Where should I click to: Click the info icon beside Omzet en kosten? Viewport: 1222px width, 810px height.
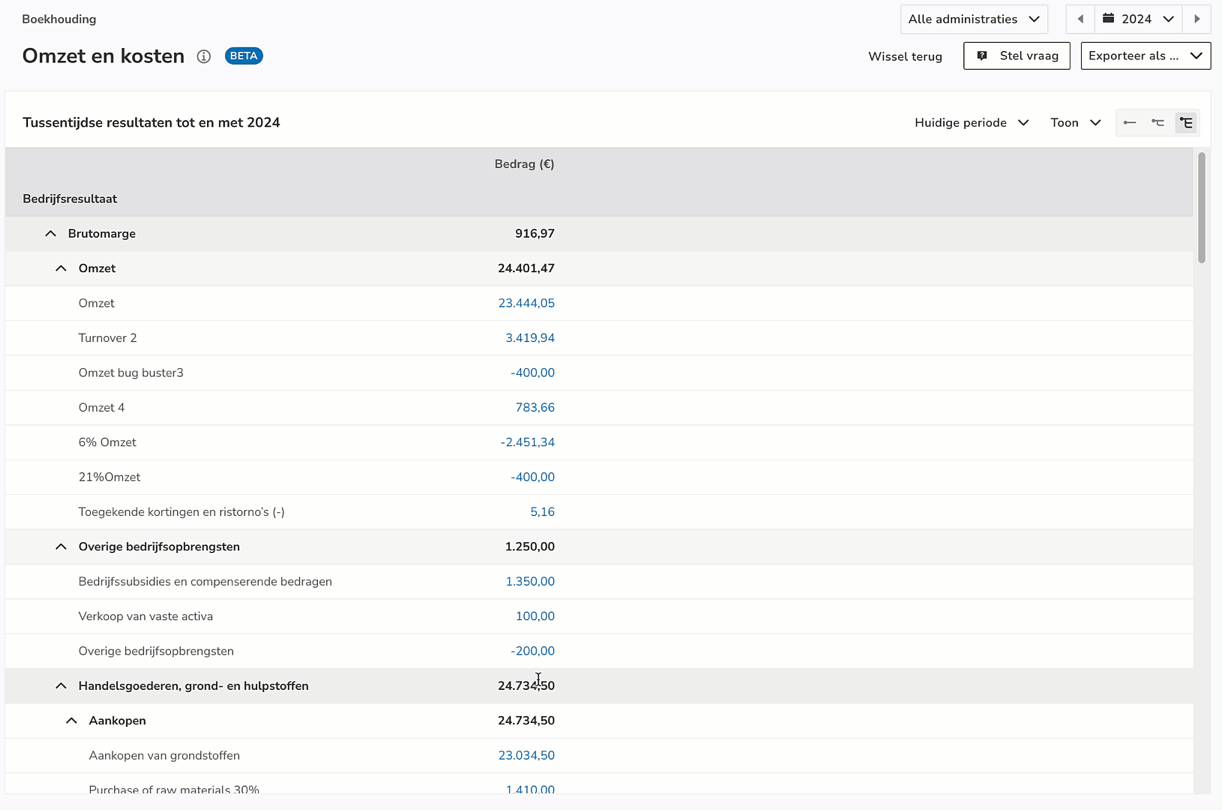(x=204, y=57)
